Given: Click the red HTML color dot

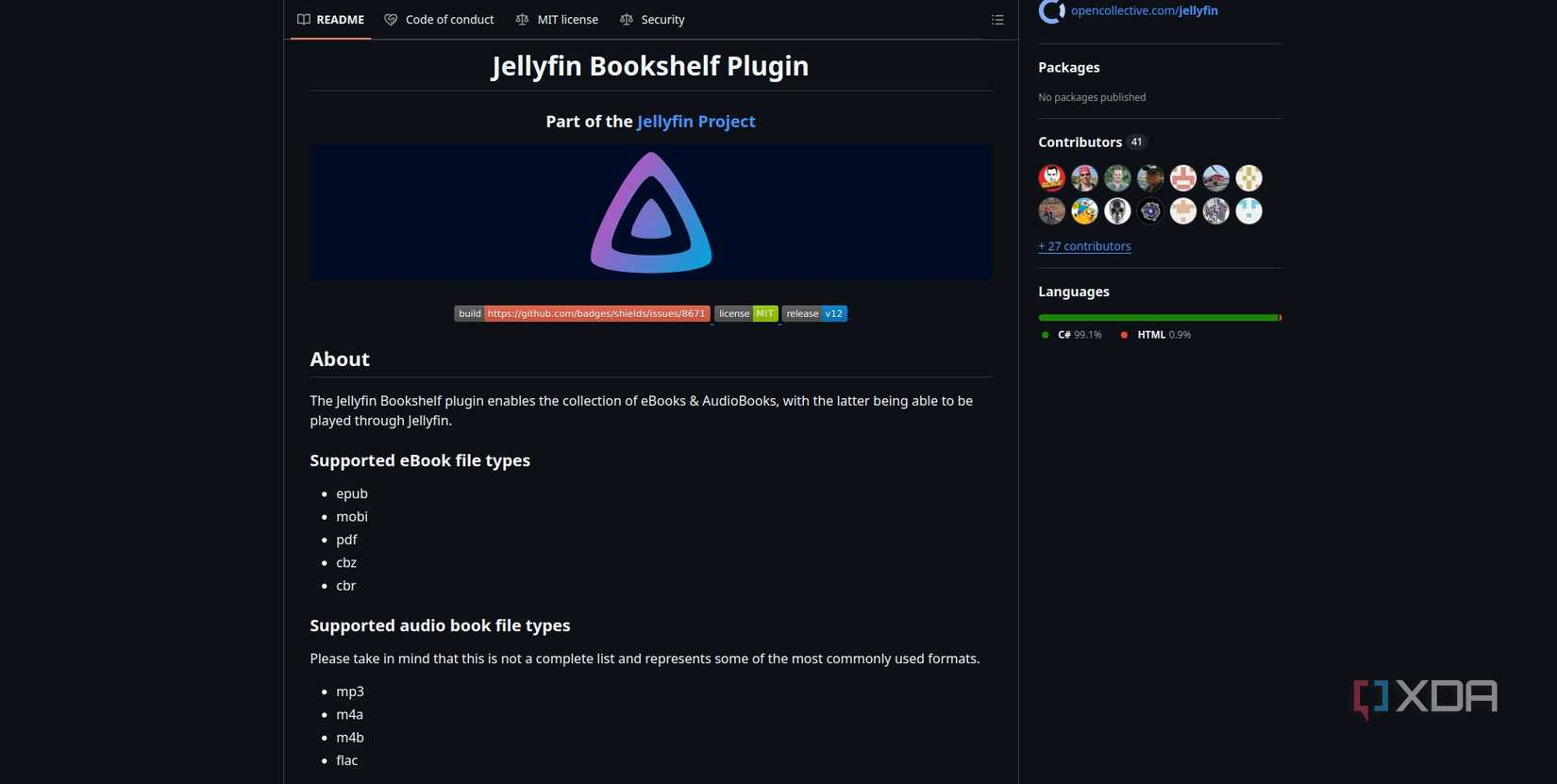Looking at the screenshot, I should coord(1124,335).
